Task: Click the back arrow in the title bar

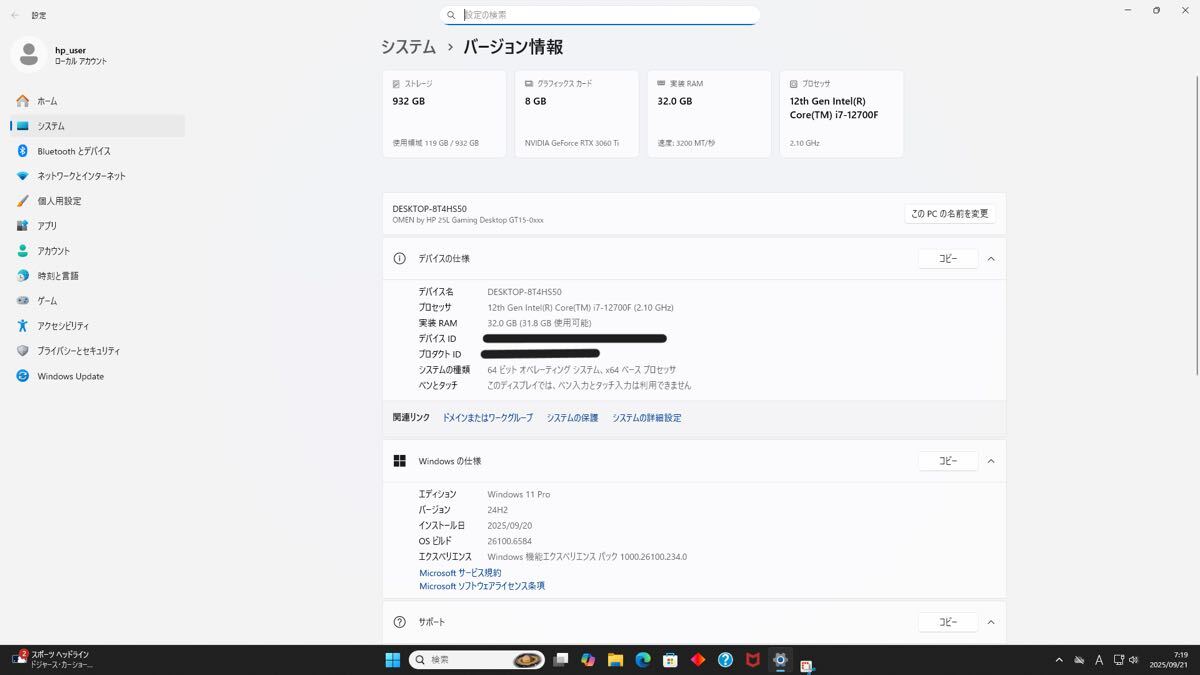Action: click(x=14, y=15)
